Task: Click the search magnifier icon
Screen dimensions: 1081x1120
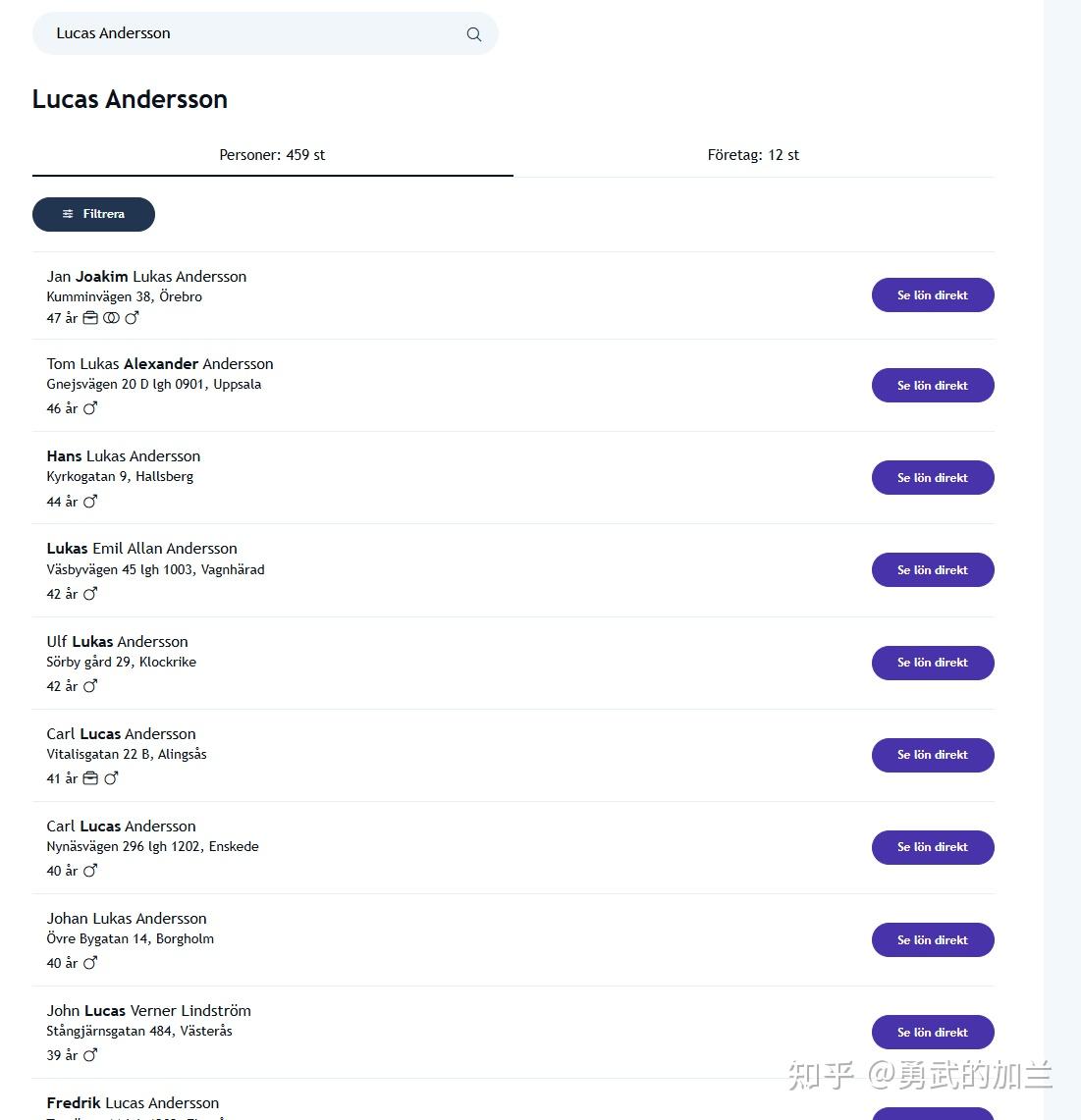Action: [474, 34]
